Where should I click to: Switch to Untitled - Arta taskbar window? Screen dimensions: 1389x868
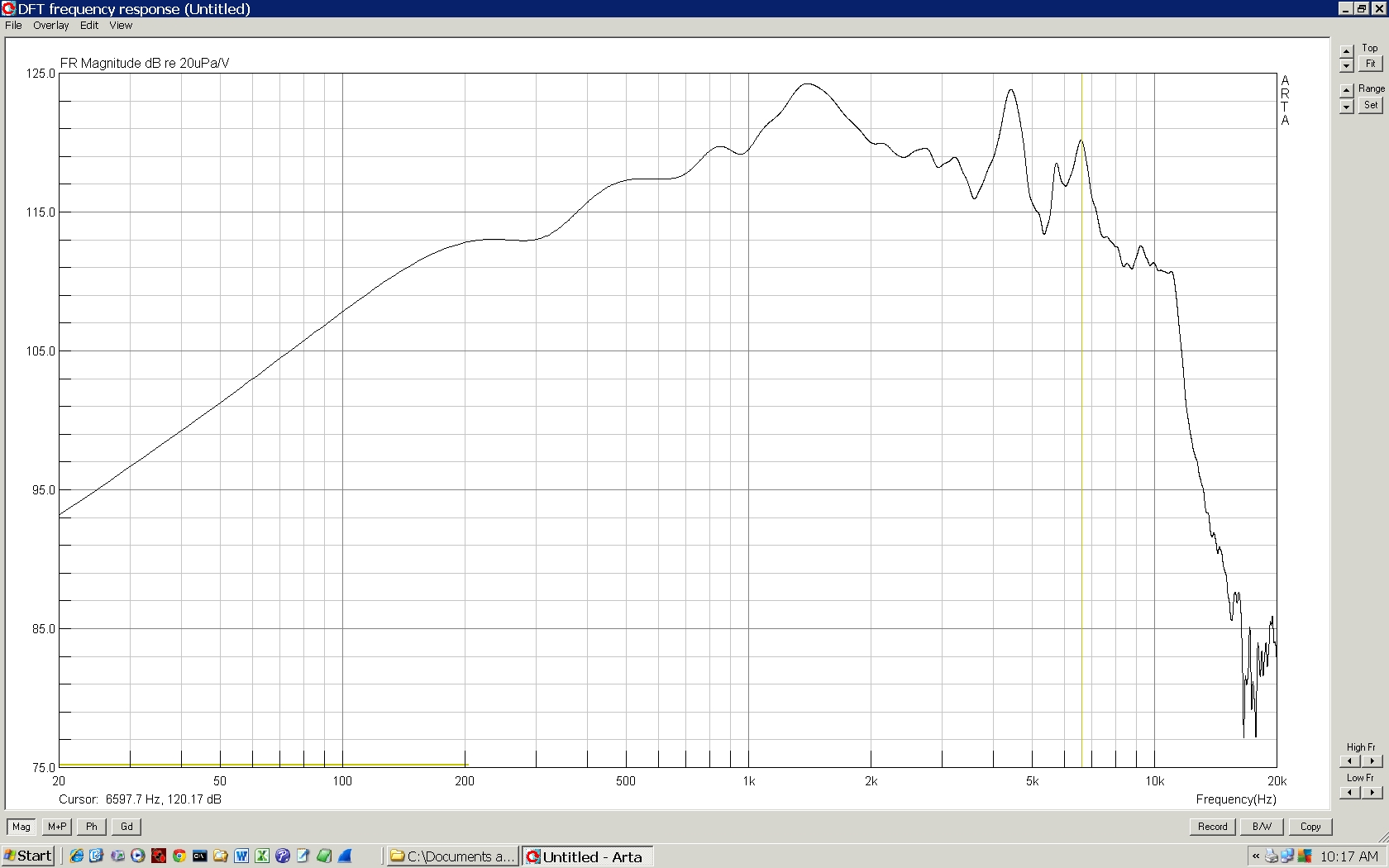tap(587, 856)
